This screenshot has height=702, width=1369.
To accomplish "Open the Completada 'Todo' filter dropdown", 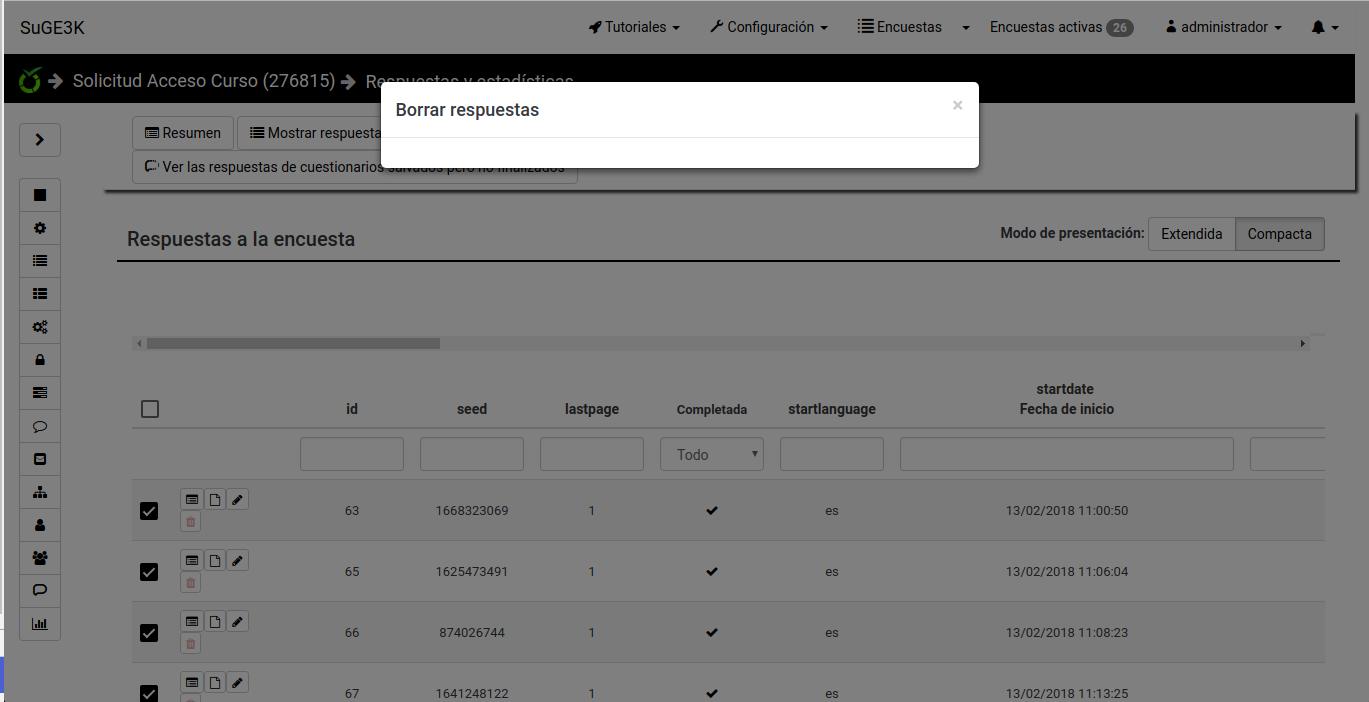I will [711, 455].
